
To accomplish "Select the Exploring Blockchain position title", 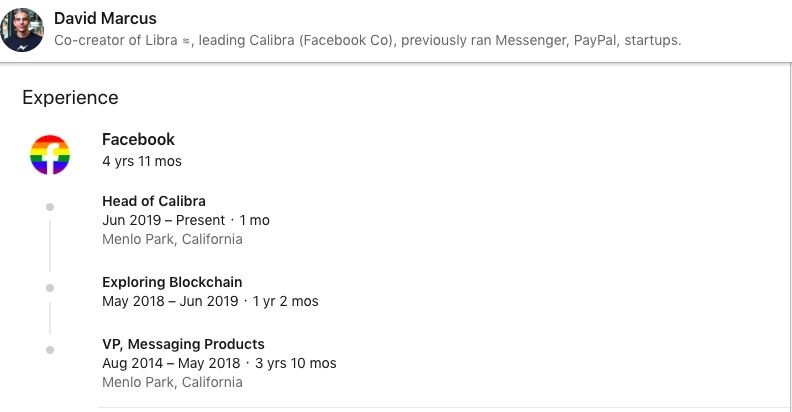I will click(x=172, y=281).
